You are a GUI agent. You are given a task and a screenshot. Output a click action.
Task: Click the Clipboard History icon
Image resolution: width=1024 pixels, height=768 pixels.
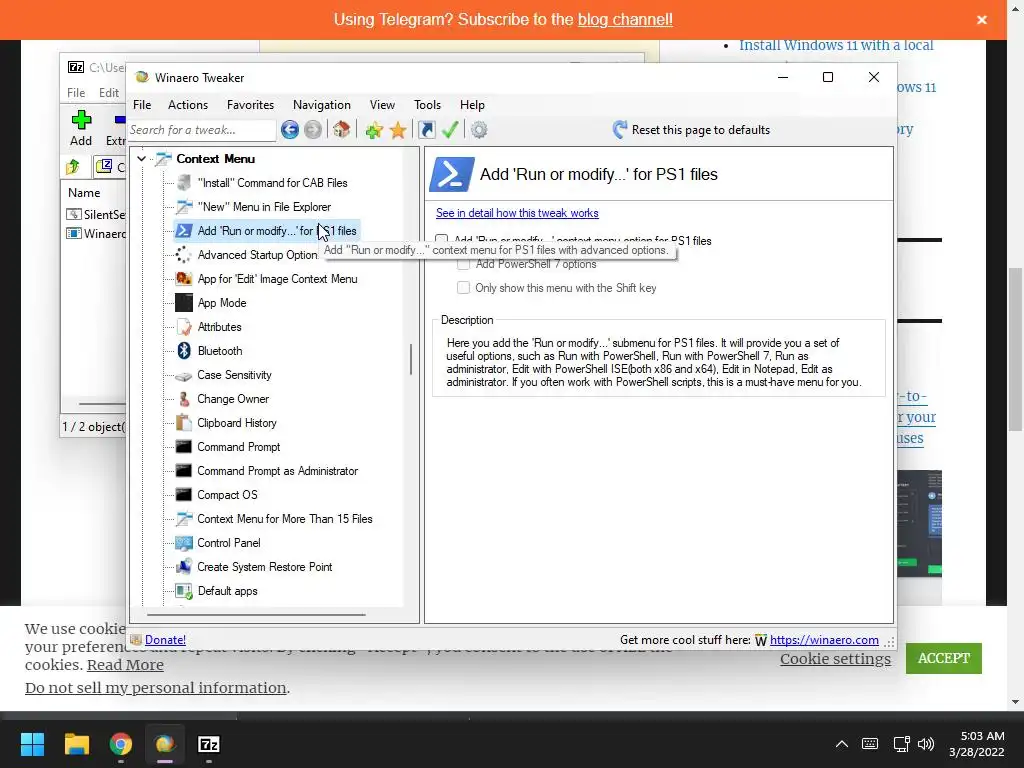click(x=184, y=423)
